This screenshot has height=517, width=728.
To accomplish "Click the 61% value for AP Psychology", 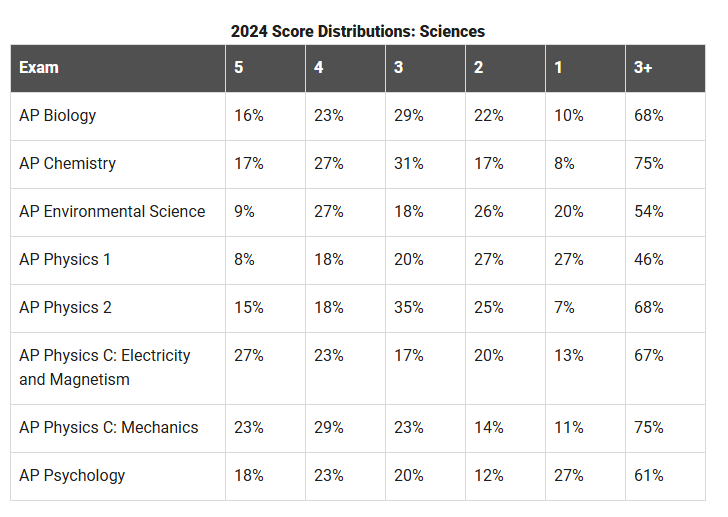I will 649,475.
